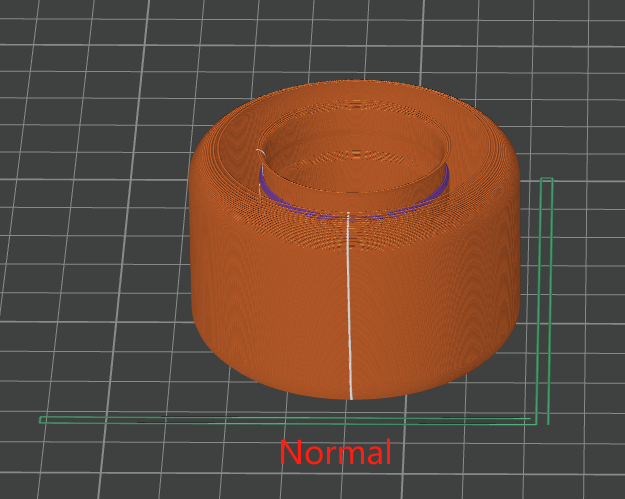Click the green skirt line on the right side
This screenshot has height=499, width=625.
546,300
